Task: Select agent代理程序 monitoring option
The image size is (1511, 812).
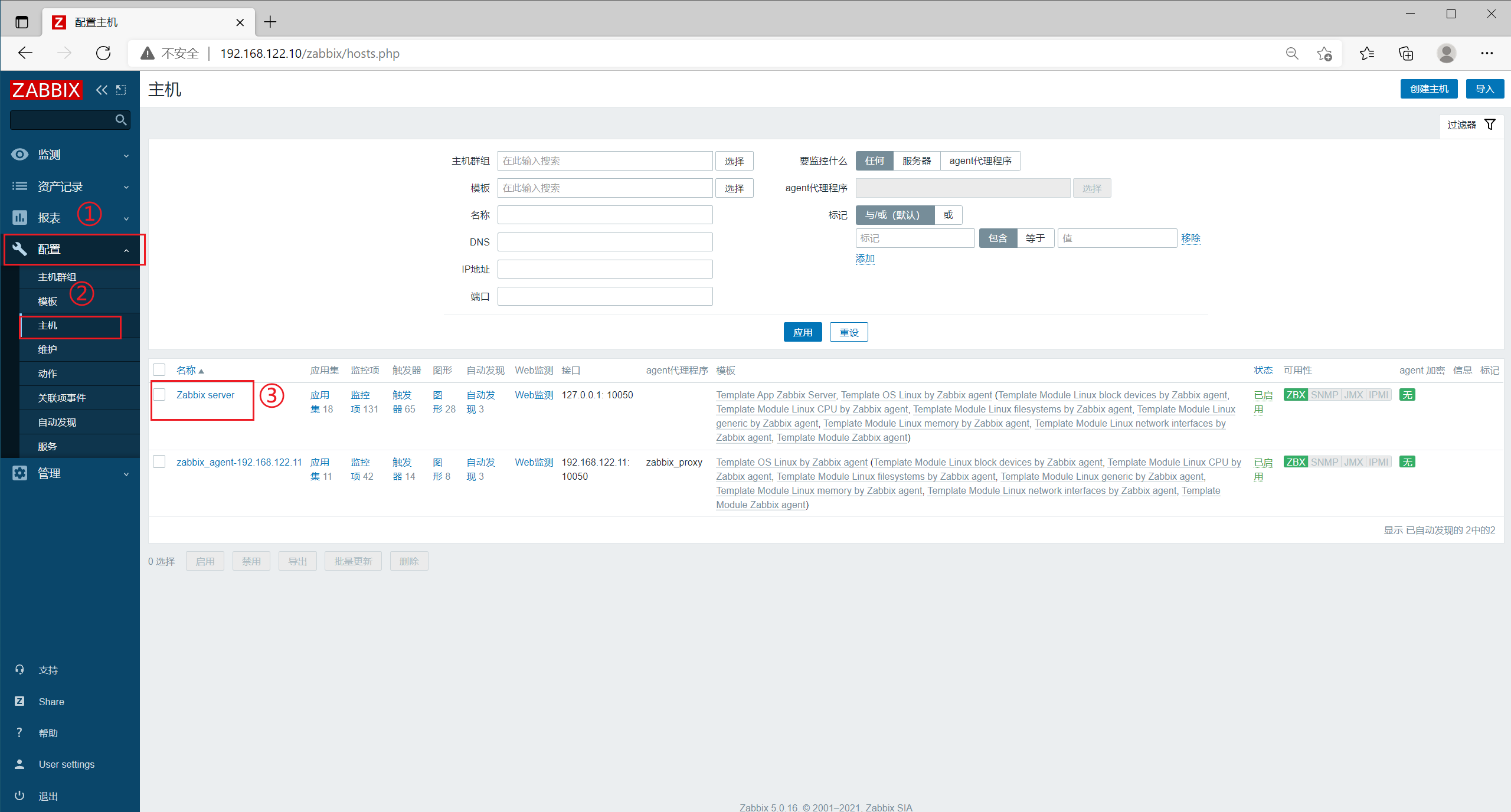Action: tap(980, 161)
